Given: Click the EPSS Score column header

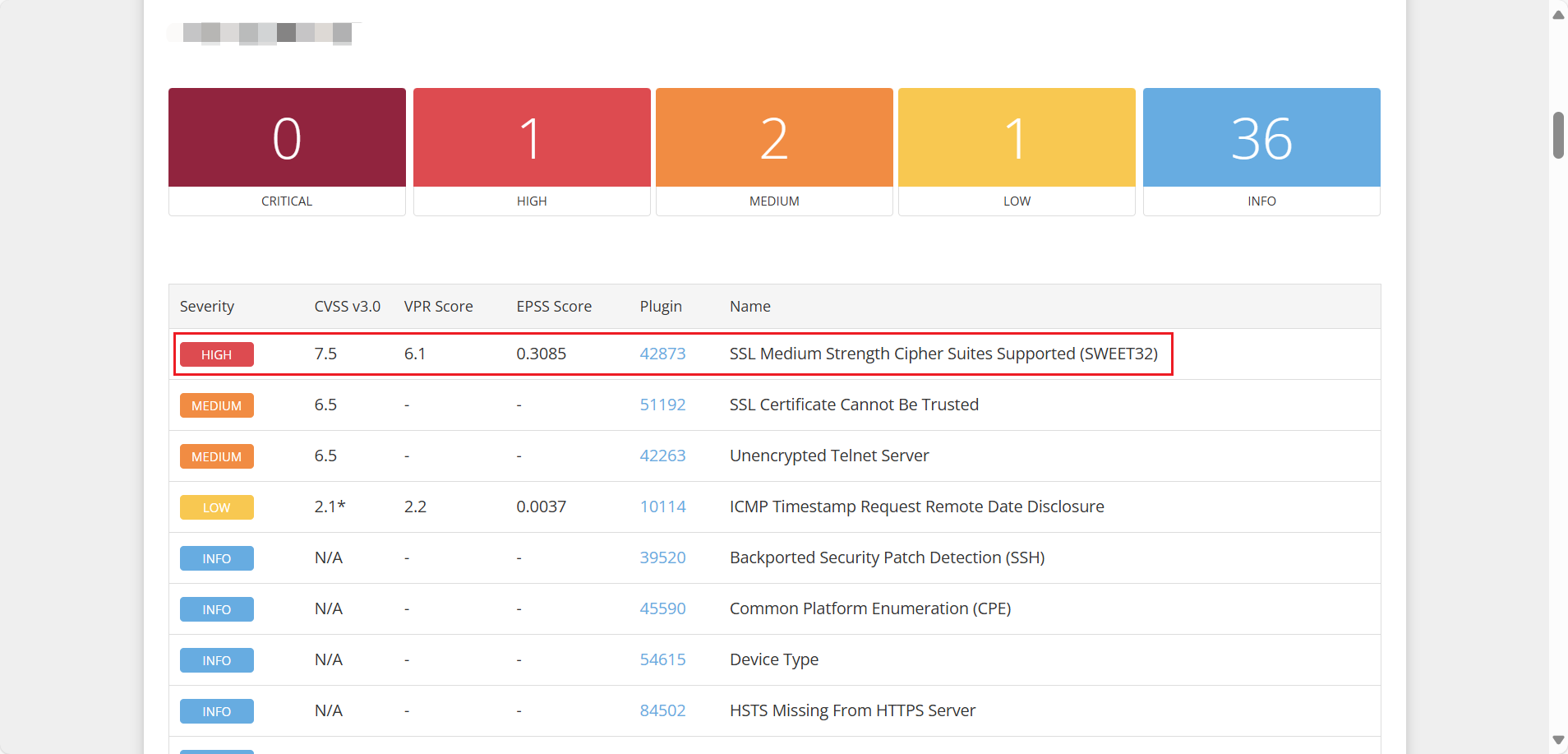Looking at the screenshot, I should [554, 307].
